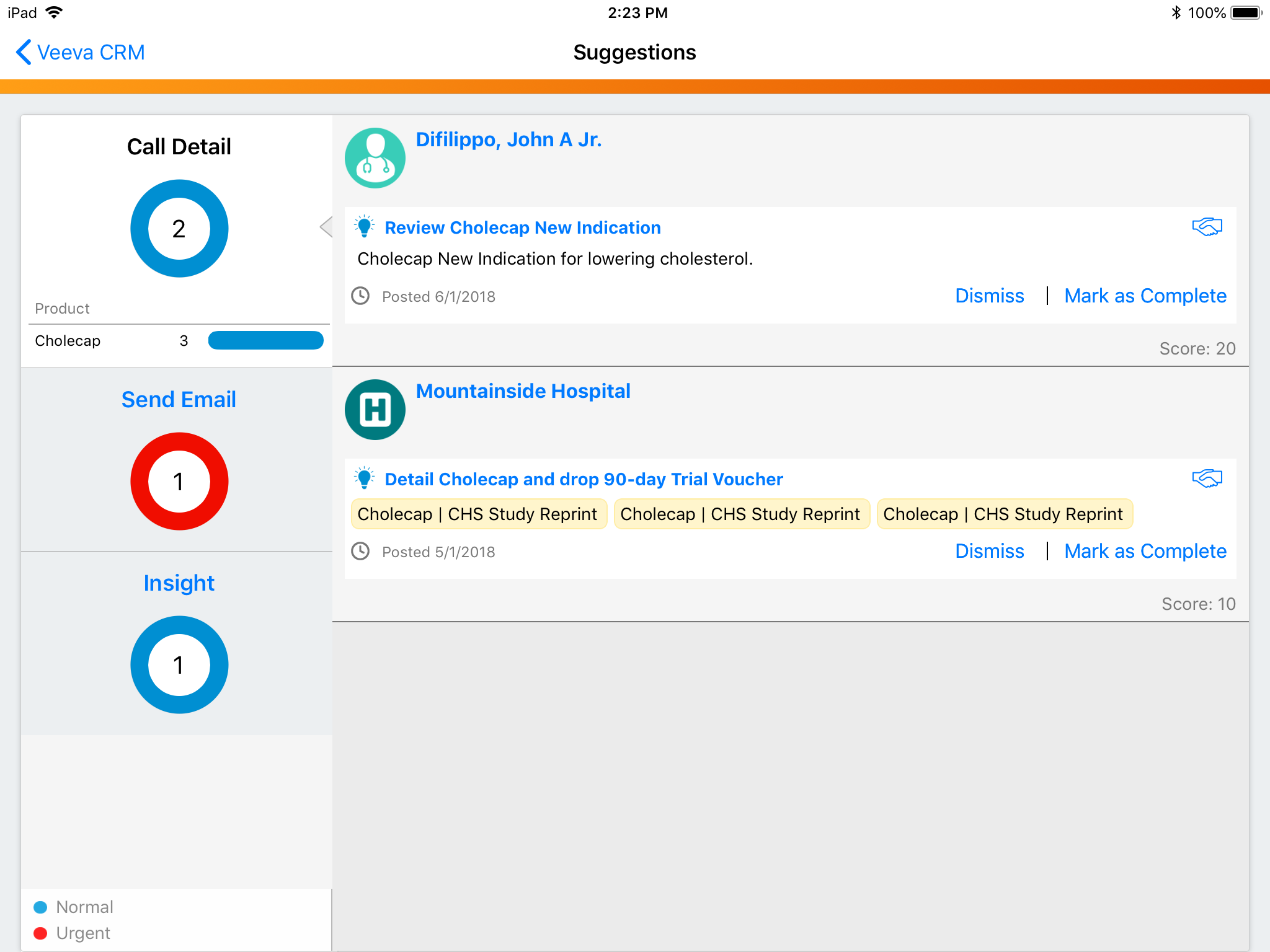The image size is (1270, 952).
Task: Dismiss the Review Cholecap New Indication suggestion
Action: click(989, 296)
